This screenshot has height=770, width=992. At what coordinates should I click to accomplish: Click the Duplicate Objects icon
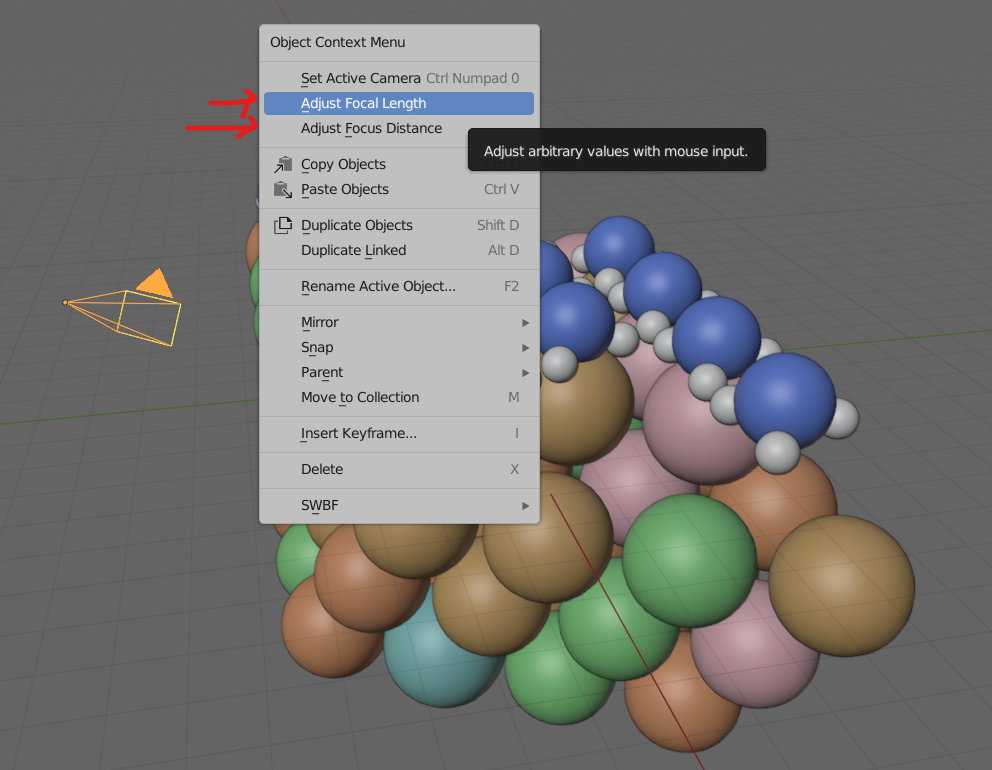pos(283,225)
